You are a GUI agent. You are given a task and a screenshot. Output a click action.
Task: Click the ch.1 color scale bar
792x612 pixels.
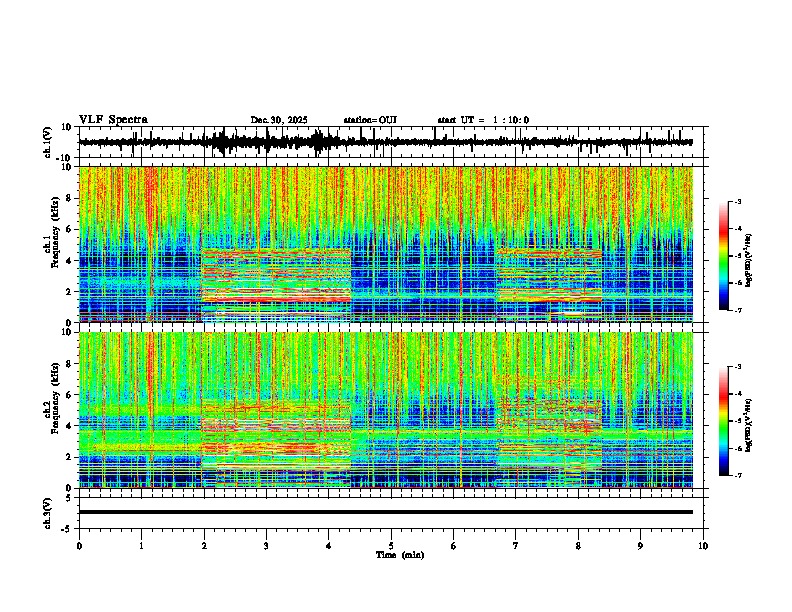point(724,256)
